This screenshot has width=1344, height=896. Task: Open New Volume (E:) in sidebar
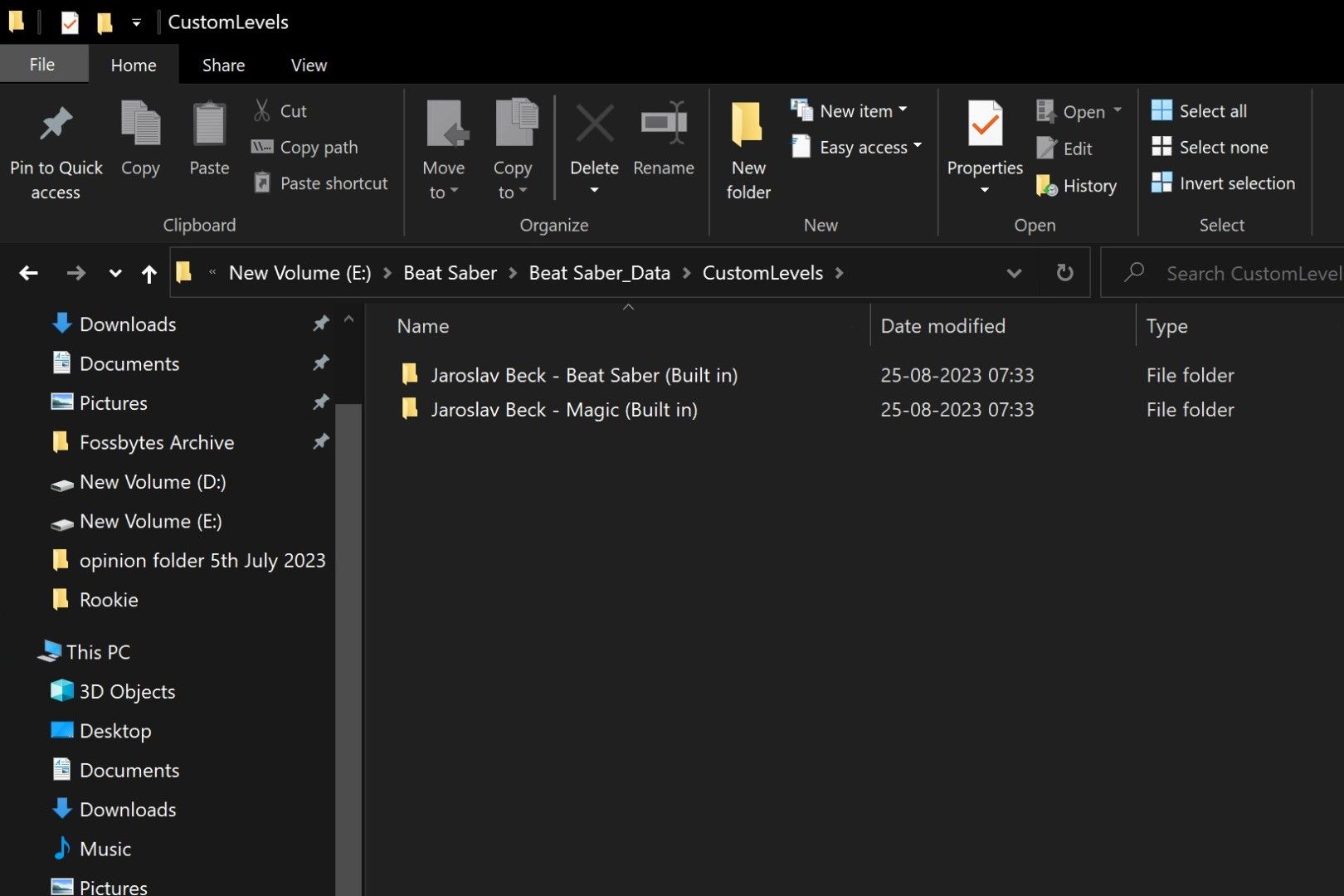(x=151, y=521)
